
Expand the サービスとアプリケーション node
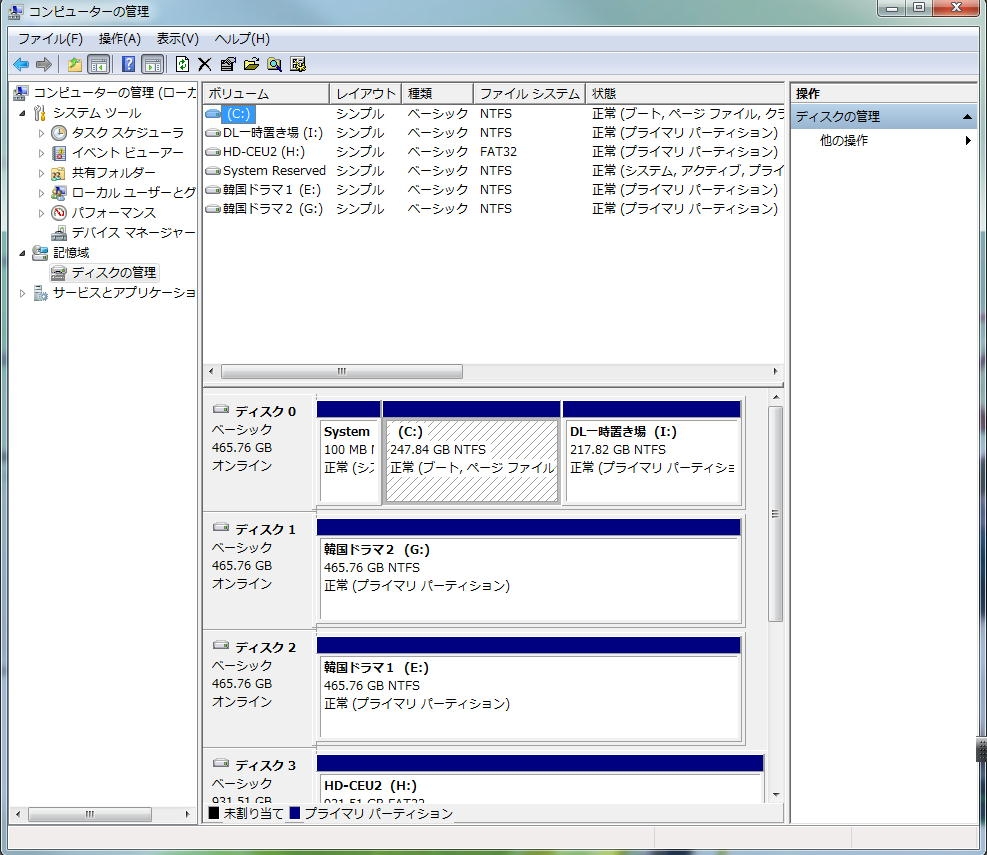click(x=22, y=293)
